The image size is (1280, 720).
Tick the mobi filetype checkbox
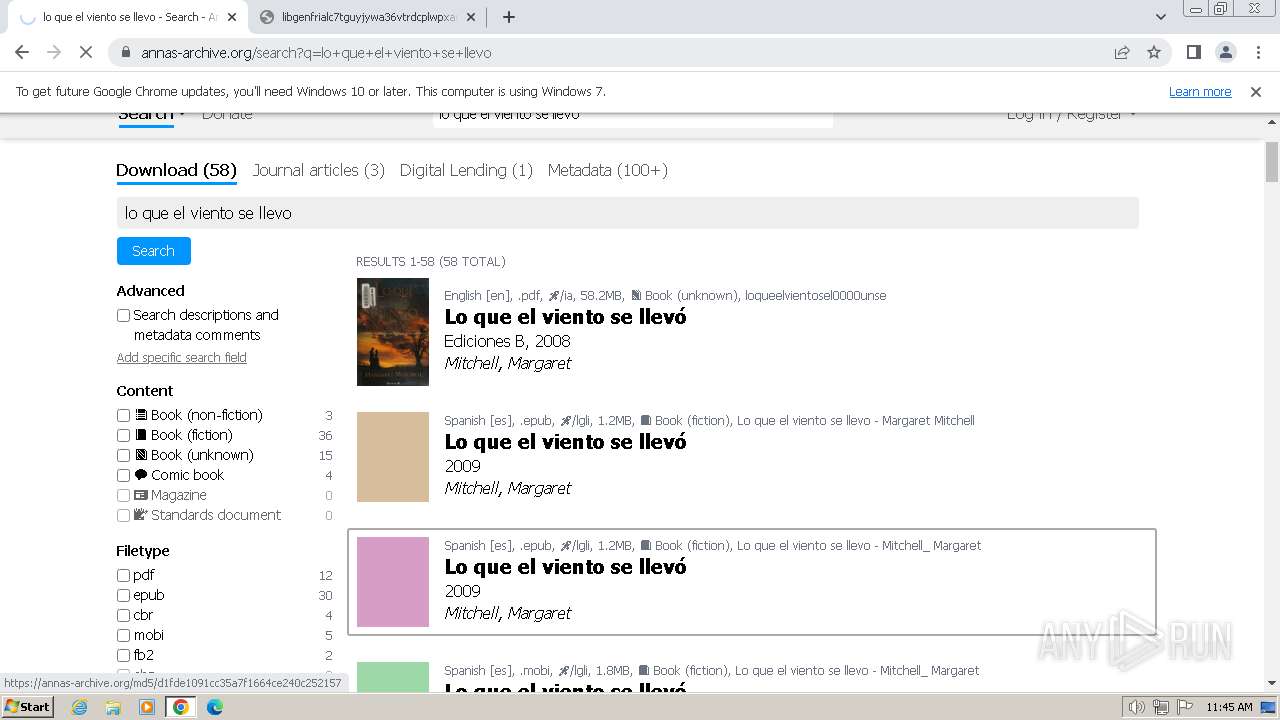pos(123,635)
